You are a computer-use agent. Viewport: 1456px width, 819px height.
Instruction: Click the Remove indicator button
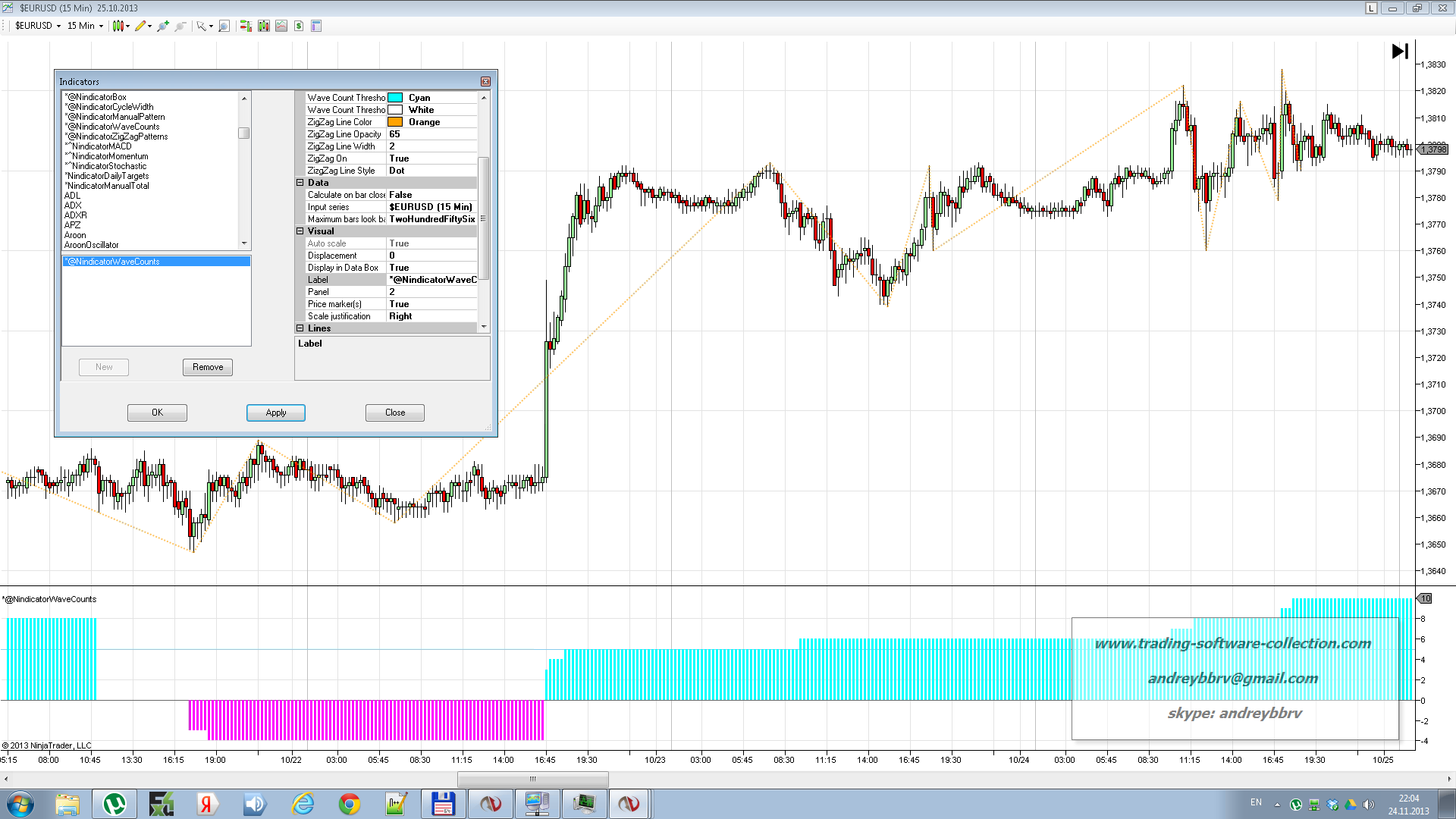click(207, 367)
